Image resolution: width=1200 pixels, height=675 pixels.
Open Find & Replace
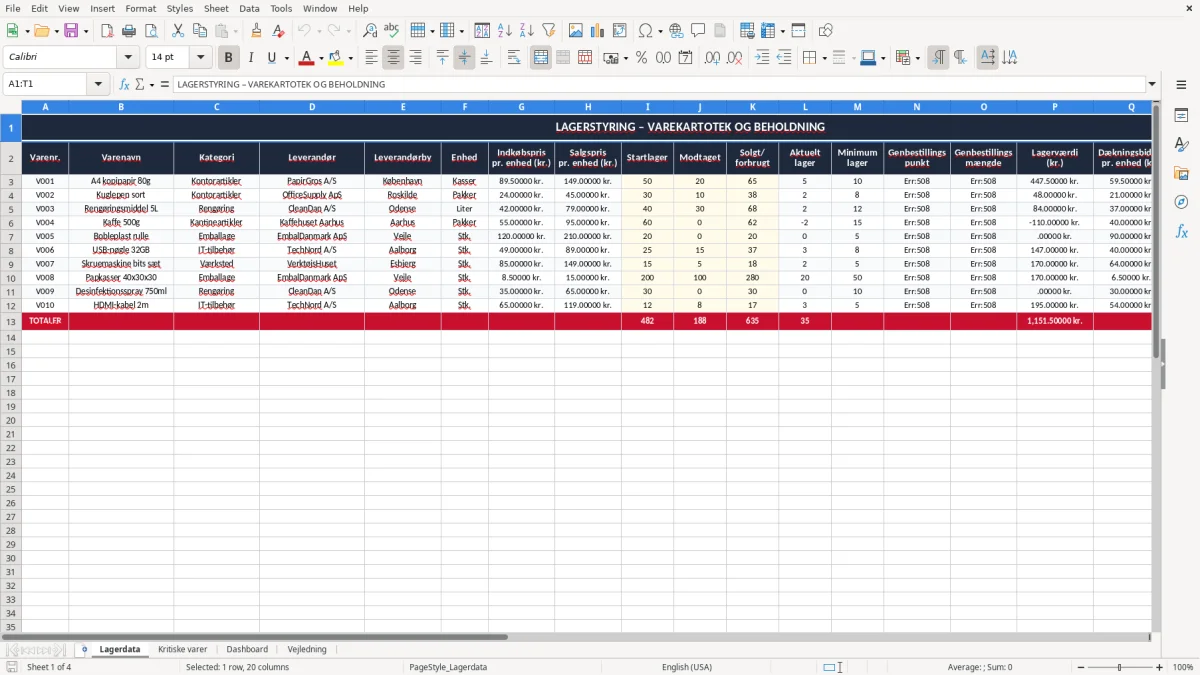[x=370, y=31]
